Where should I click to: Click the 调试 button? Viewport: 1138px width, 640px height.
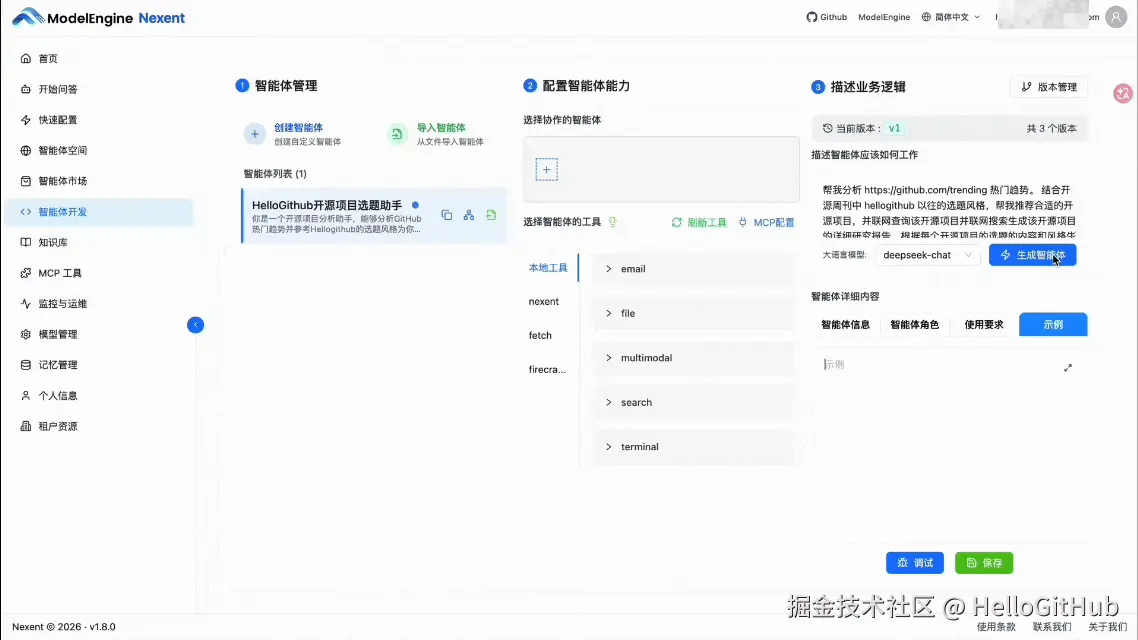pyautogui.click(x=914, y=563)
